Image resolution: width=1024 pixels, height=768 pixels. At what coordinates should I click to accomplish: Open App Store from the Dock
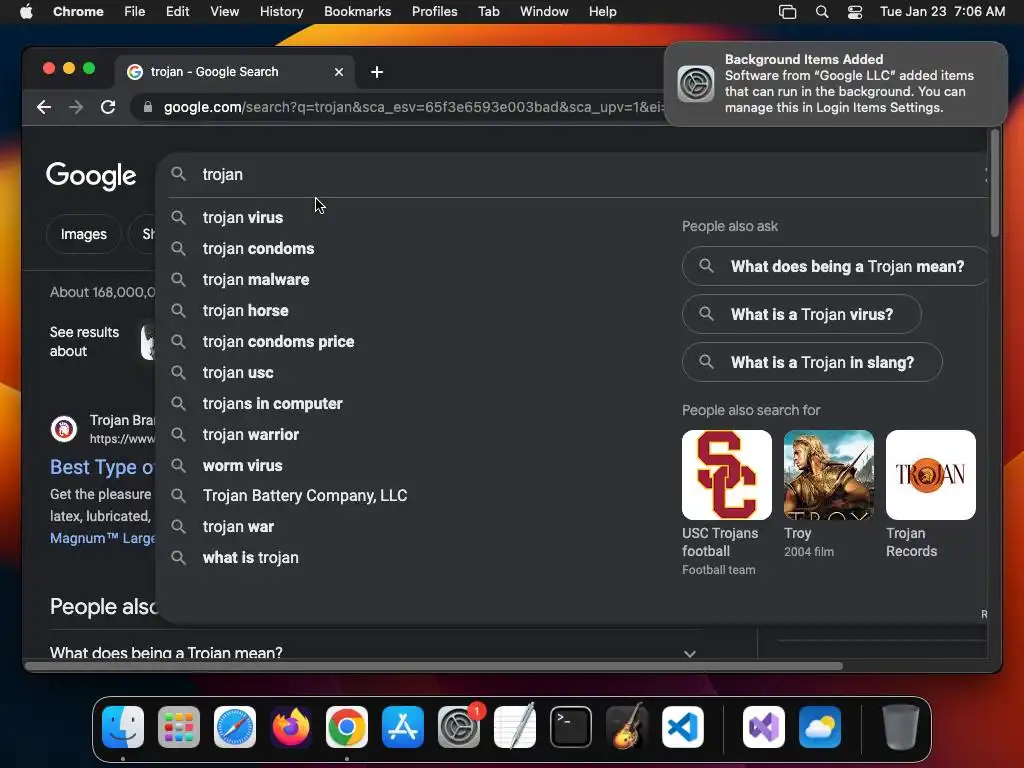(403, 727)
